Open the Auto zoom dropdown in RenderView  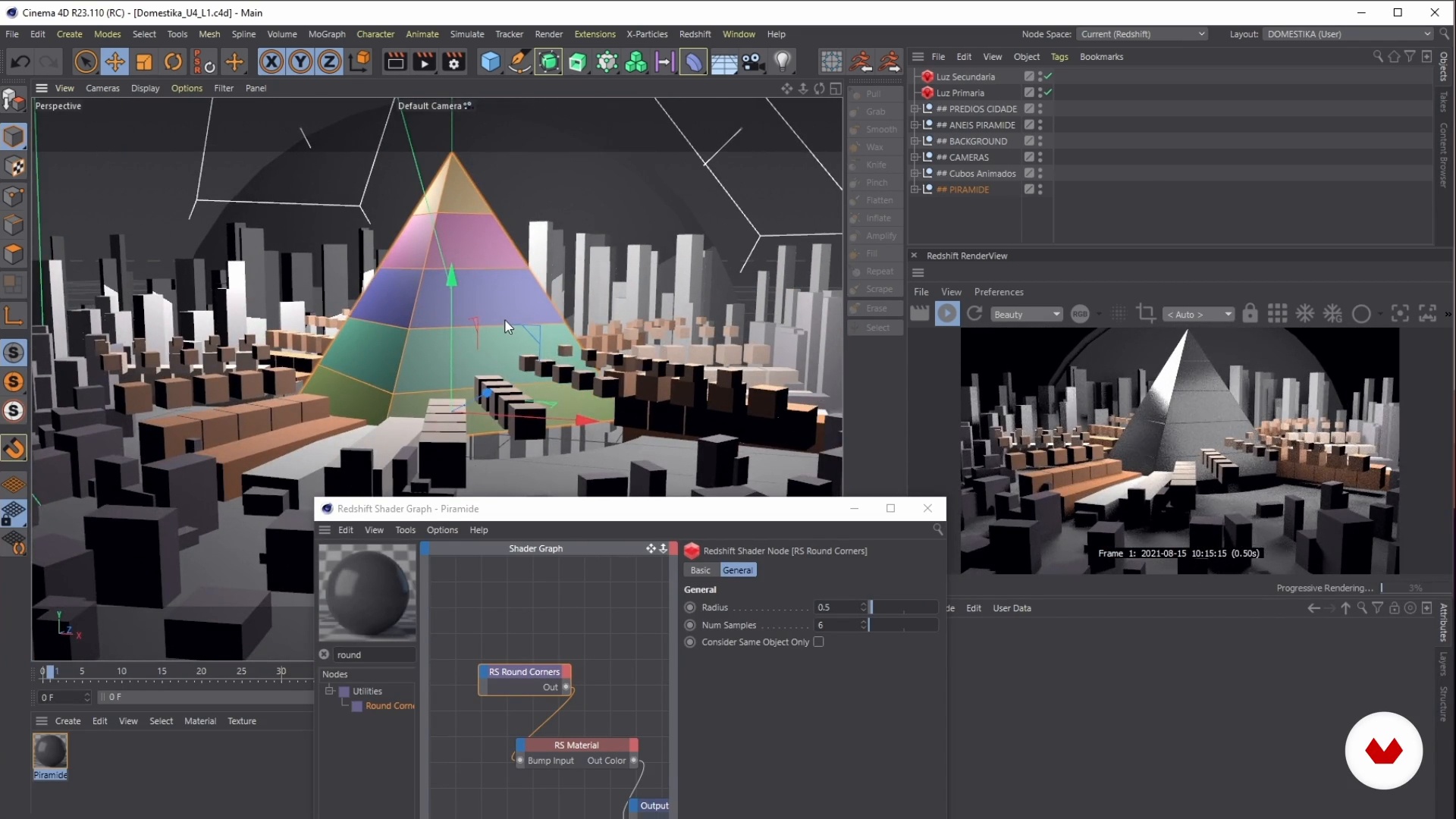tap(1200, 315)
